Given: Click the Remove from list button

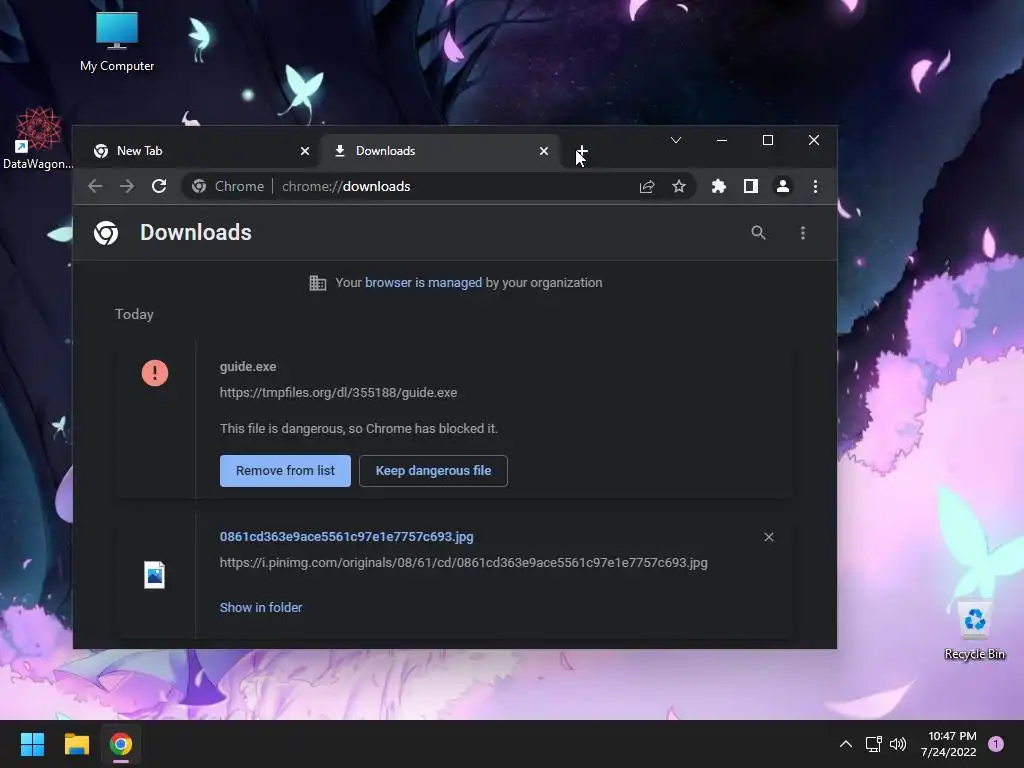Looking at the screenshot, I should tap(285, 471).
